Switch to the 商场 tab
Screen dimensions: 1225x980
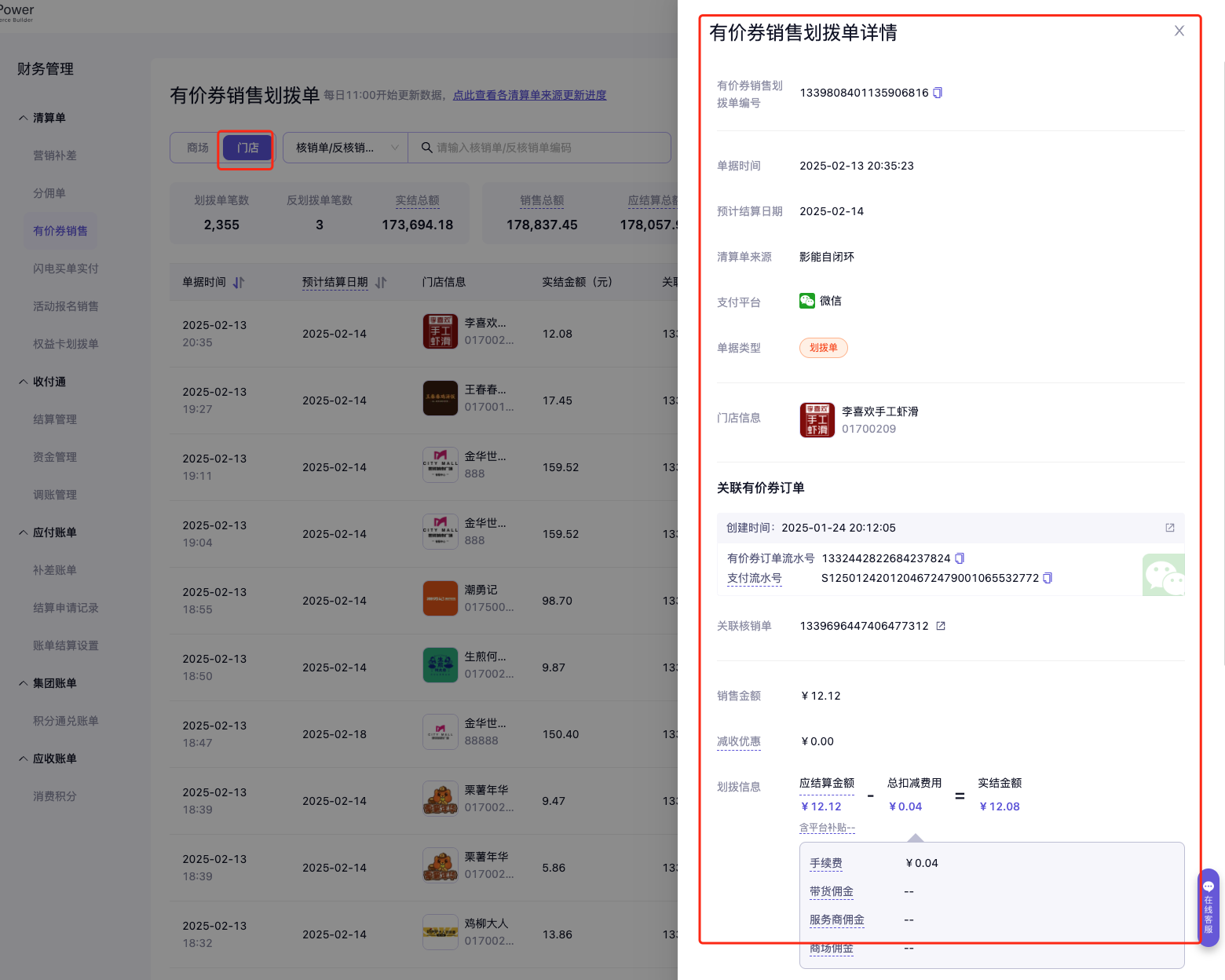tap(198, 148)
